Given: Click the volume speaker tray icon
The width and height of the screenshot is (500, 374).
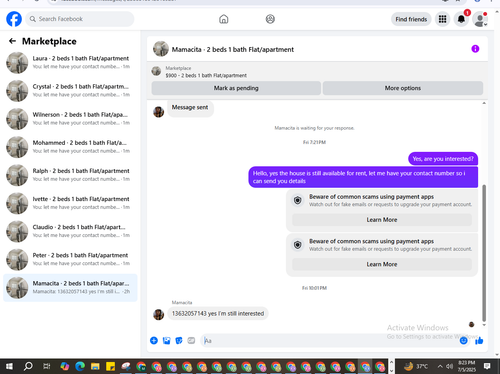Looking at the screenshot, I should pos(449,367).
